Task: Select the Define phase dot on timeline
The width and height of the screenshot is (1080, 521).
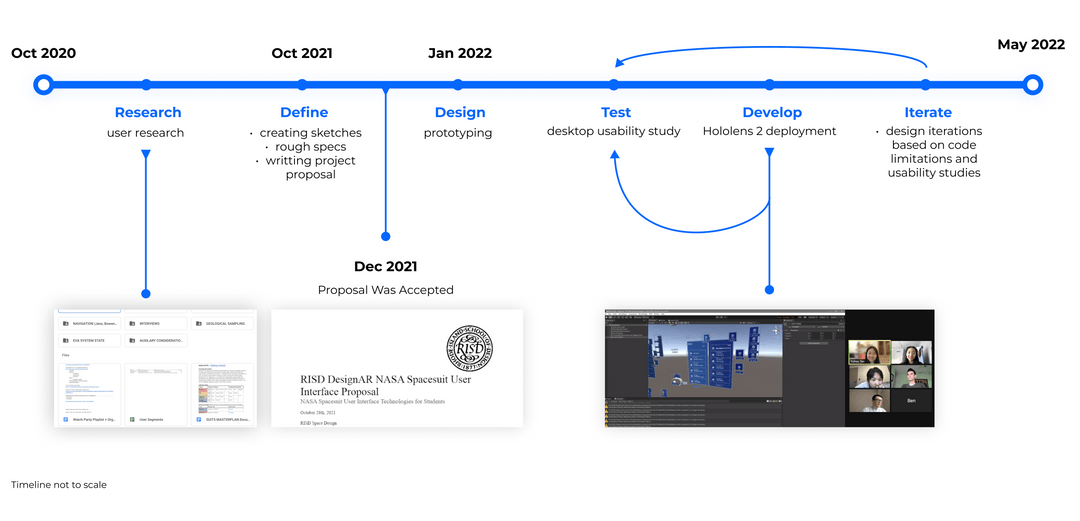Action: pos(302,85)
